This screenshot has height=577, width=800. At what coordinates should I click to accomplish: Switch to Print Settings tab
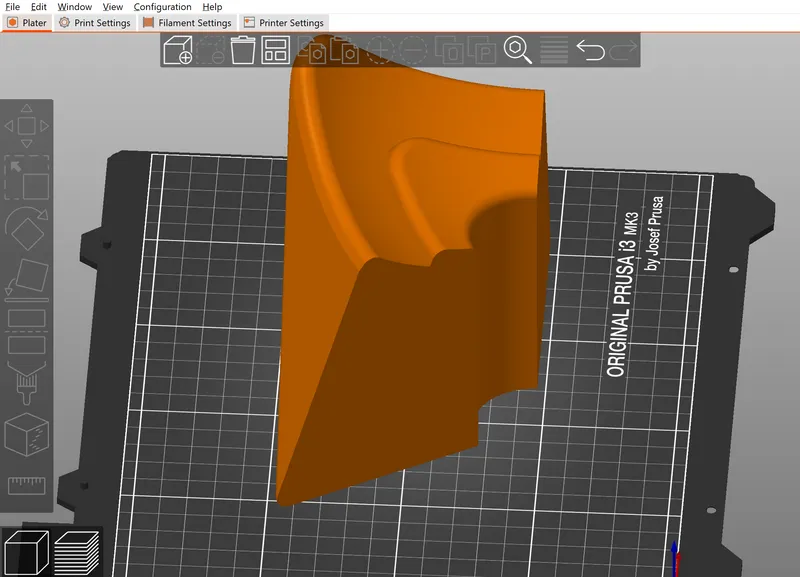pyautogui.click(x=95, y=23)
